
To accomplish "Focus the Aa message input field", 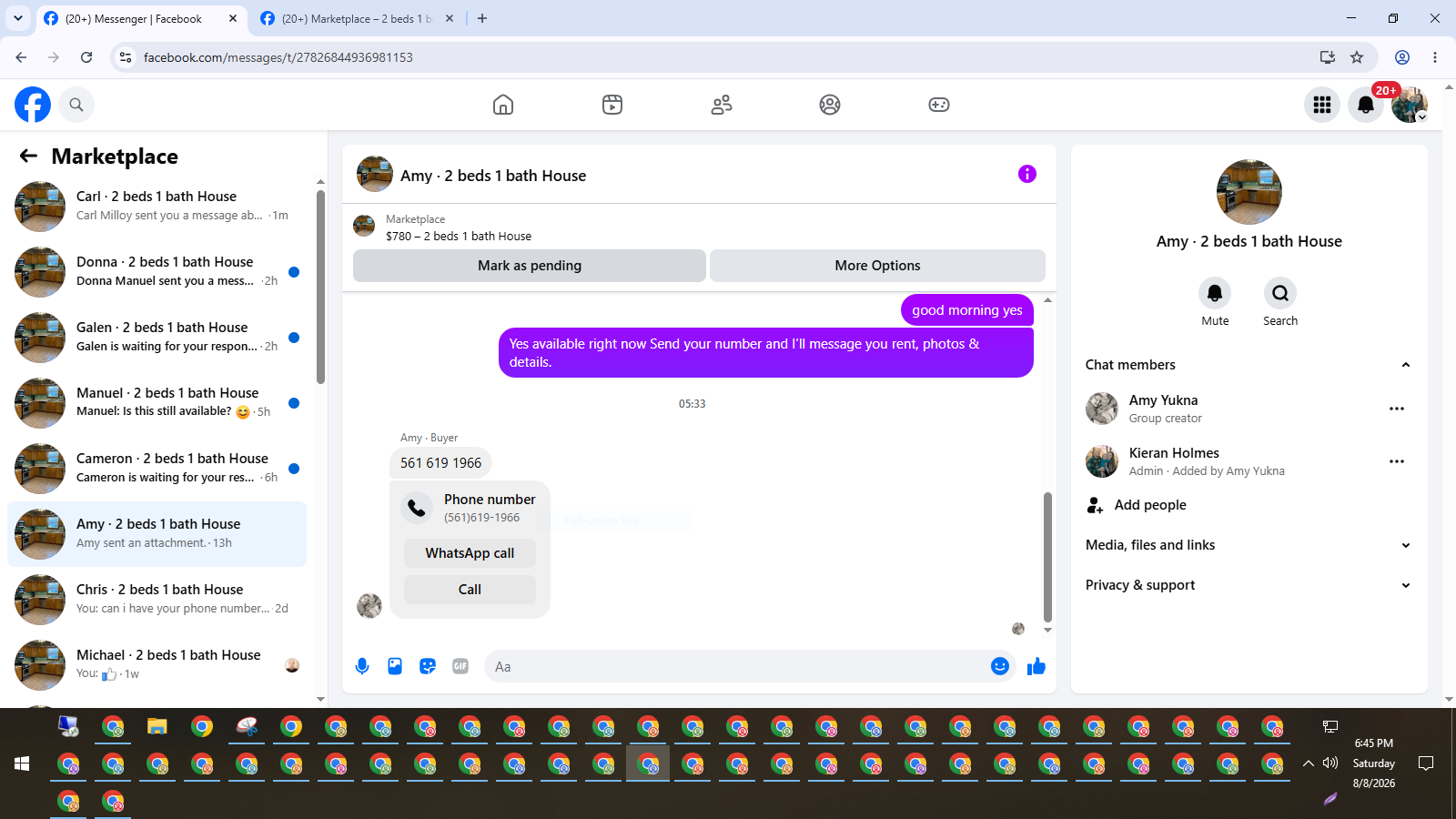I will (737, 667).
